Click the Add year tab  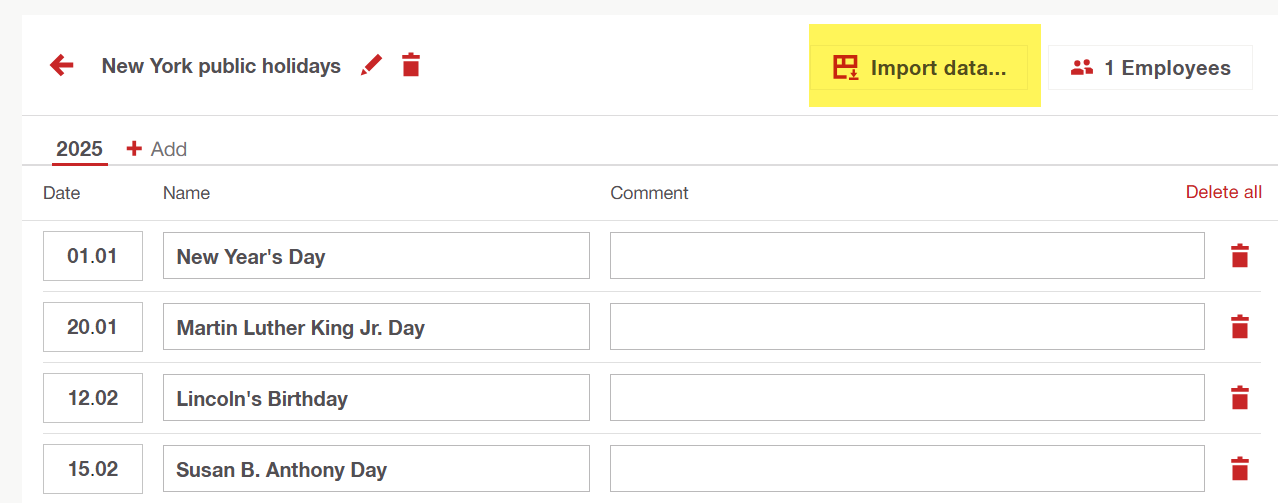click(168, 149)
